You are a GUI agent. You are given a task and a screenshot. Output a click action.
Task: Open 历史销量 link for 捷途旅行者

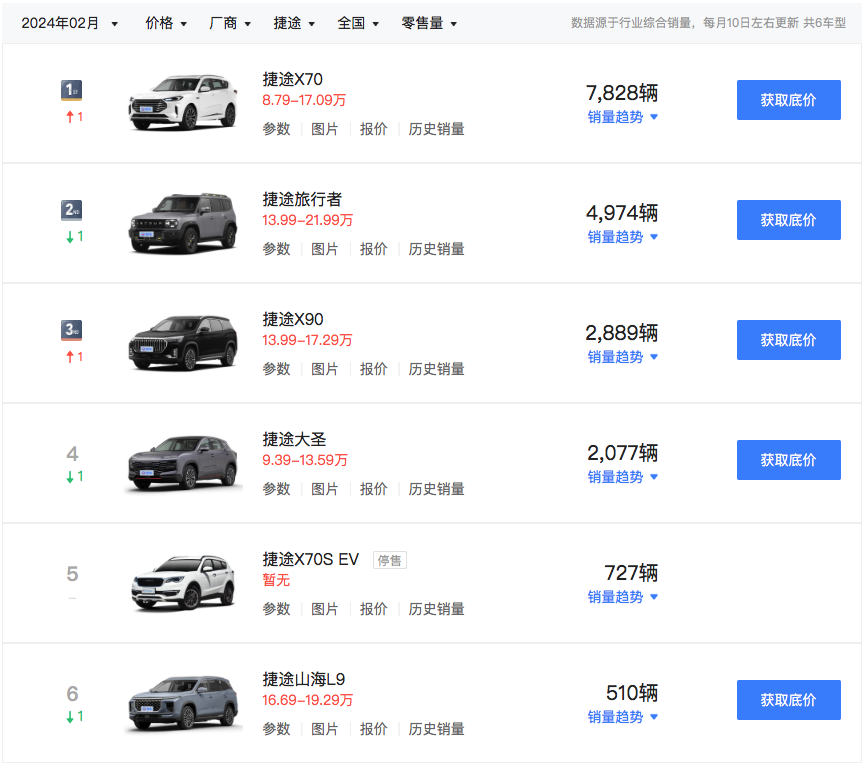click(x=436, y=249)
